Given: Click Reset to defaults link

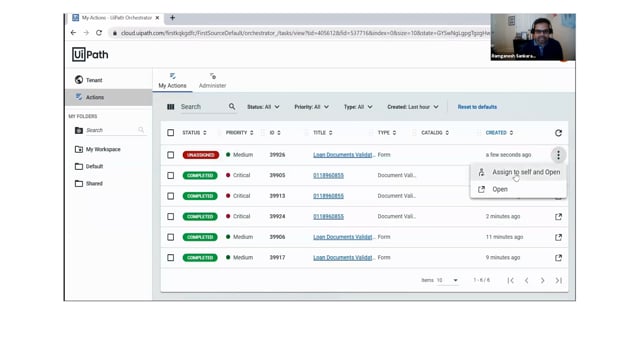Looking at the screenshot, I should 477,107.
